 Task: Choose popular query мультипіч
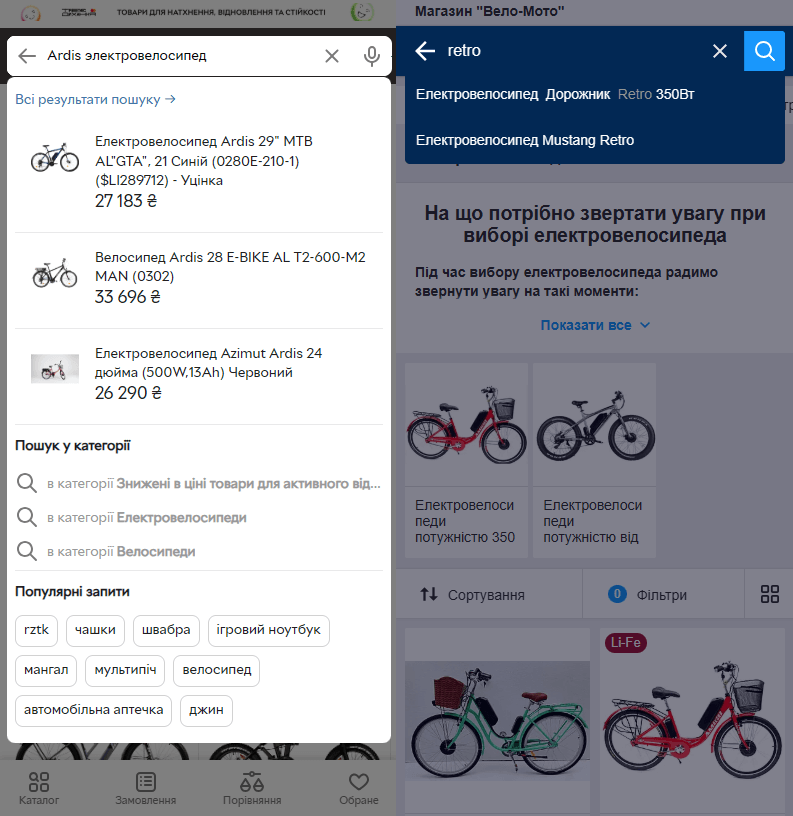125,670
